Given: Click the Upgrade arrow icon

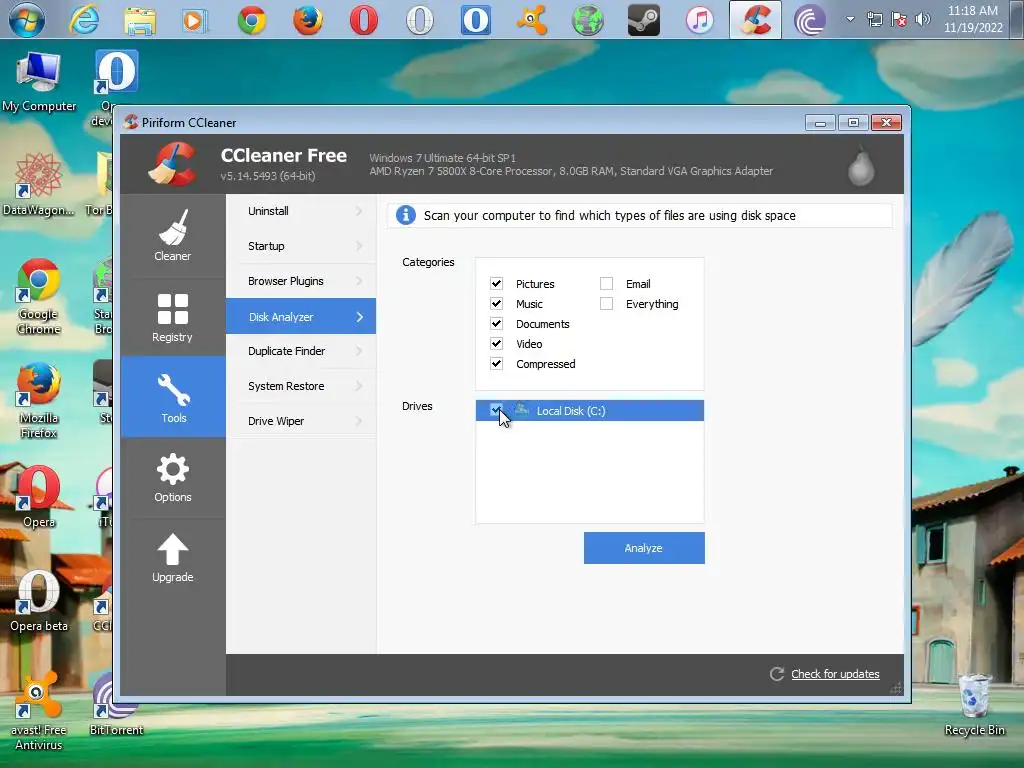Looking at the screenshot, I should 173,549.
